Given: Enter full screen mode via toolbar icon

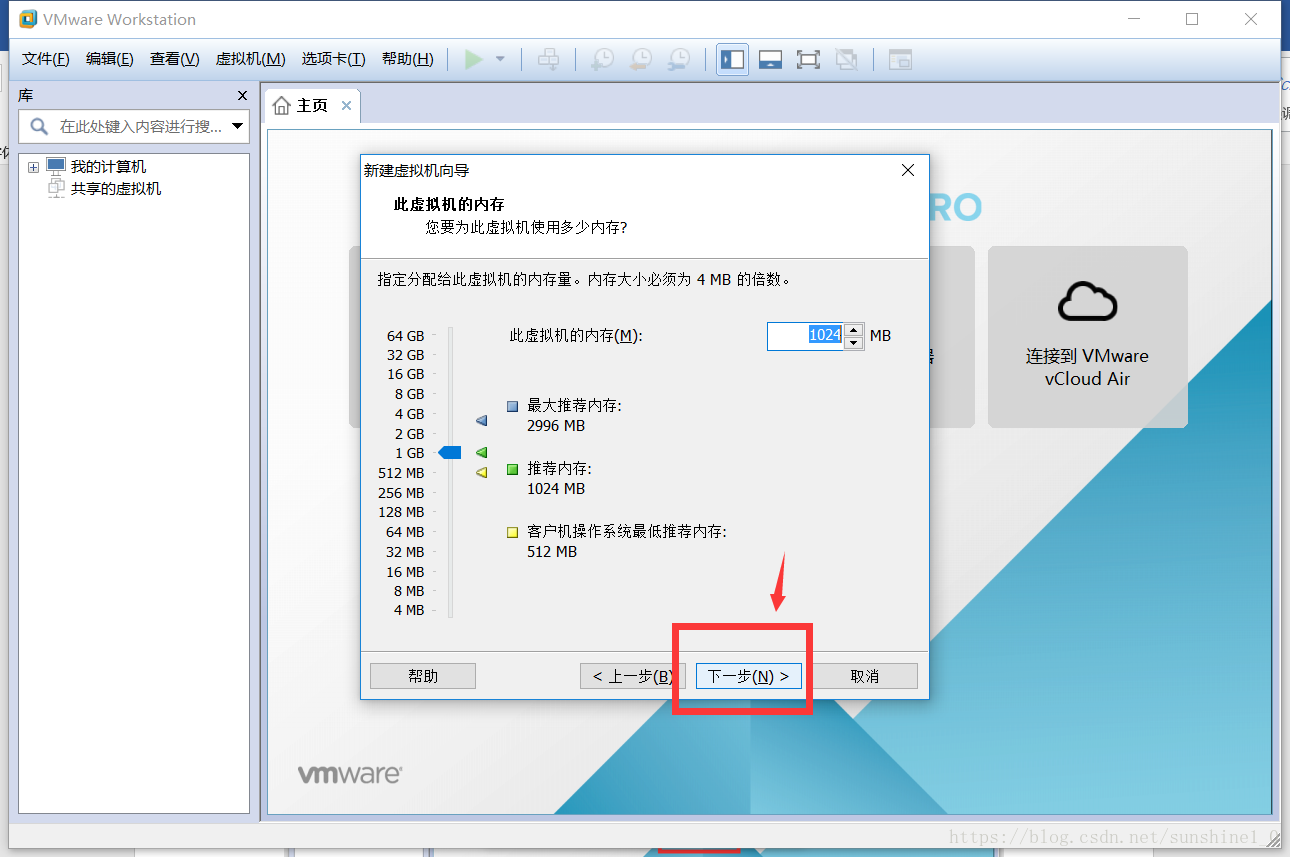Looking at the screenshot, I should coord(808,59).
